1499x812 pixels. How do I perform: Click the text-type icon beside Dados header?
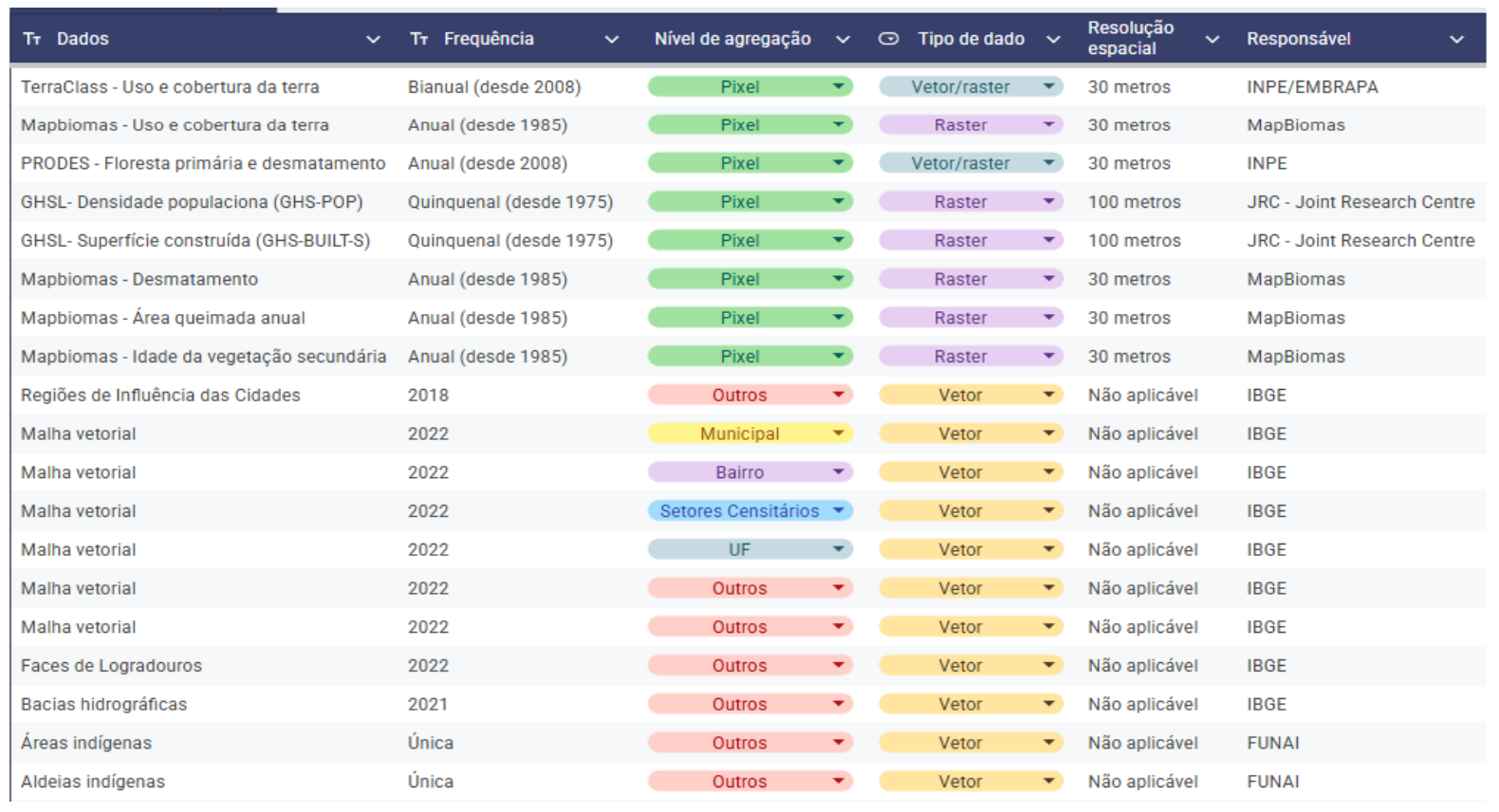(x=32, y=39)
